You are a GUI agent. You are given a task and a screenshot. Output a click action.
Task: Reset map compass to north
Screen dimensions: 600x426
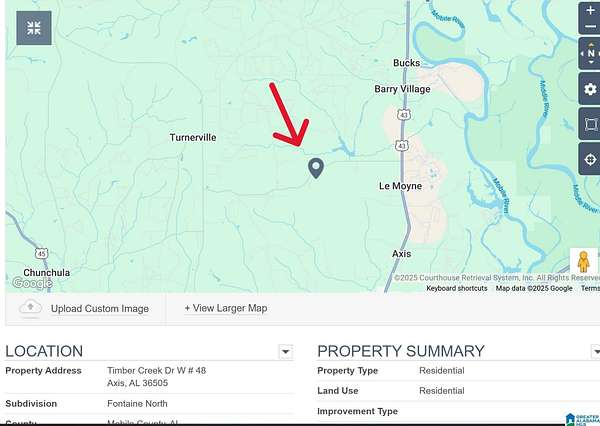590,53
